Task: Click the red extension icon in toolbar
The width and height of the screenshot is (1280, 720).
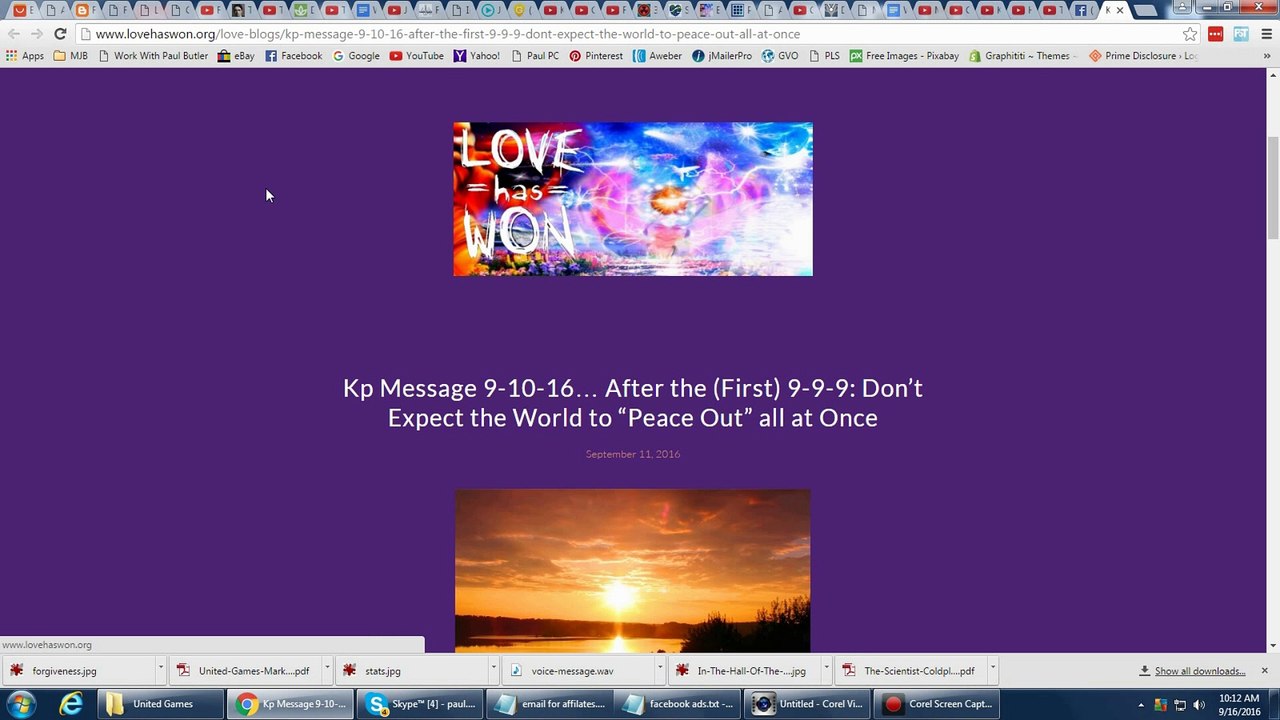Action: point(1215,34)
